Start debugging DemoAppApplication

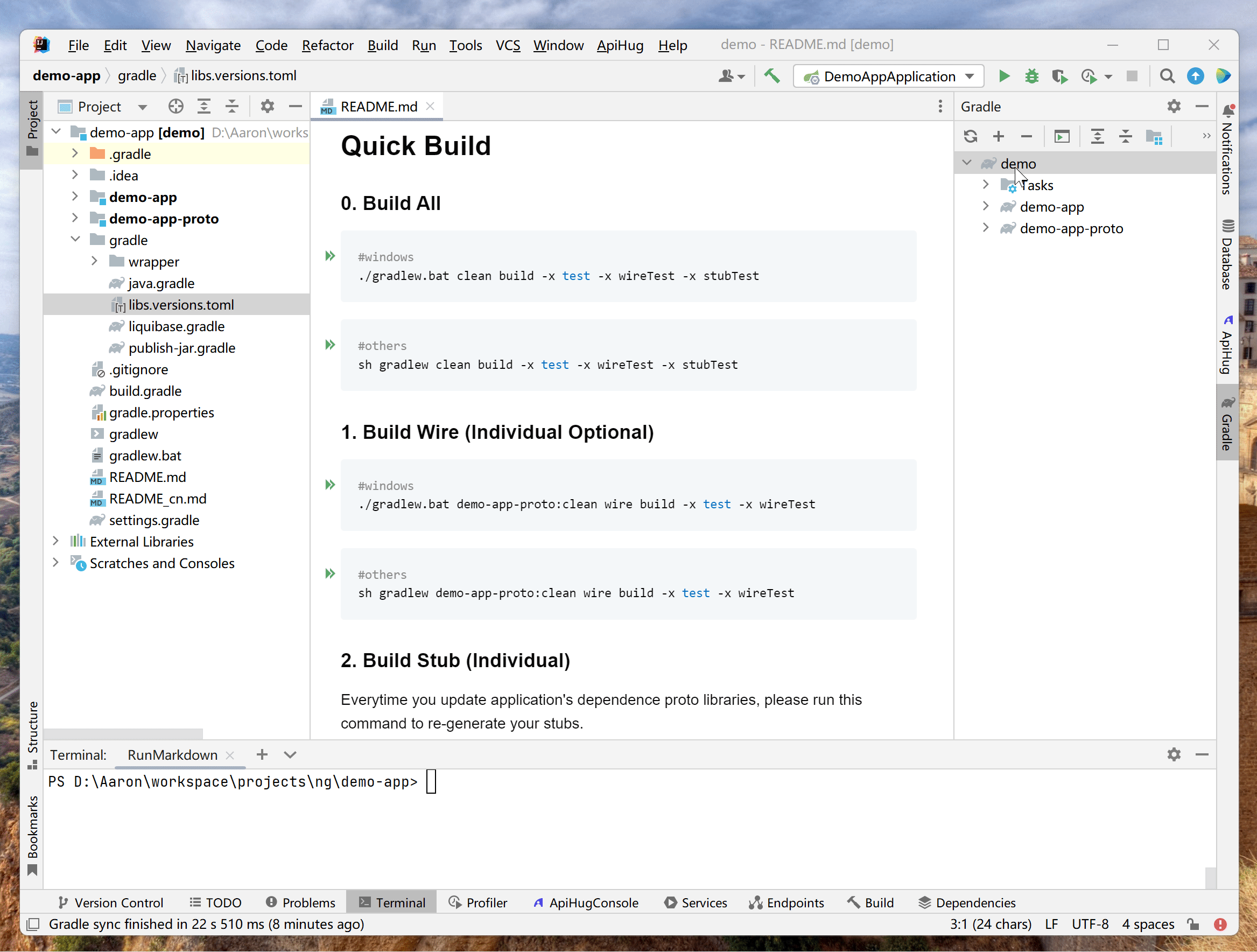(x=1031, y=76)
